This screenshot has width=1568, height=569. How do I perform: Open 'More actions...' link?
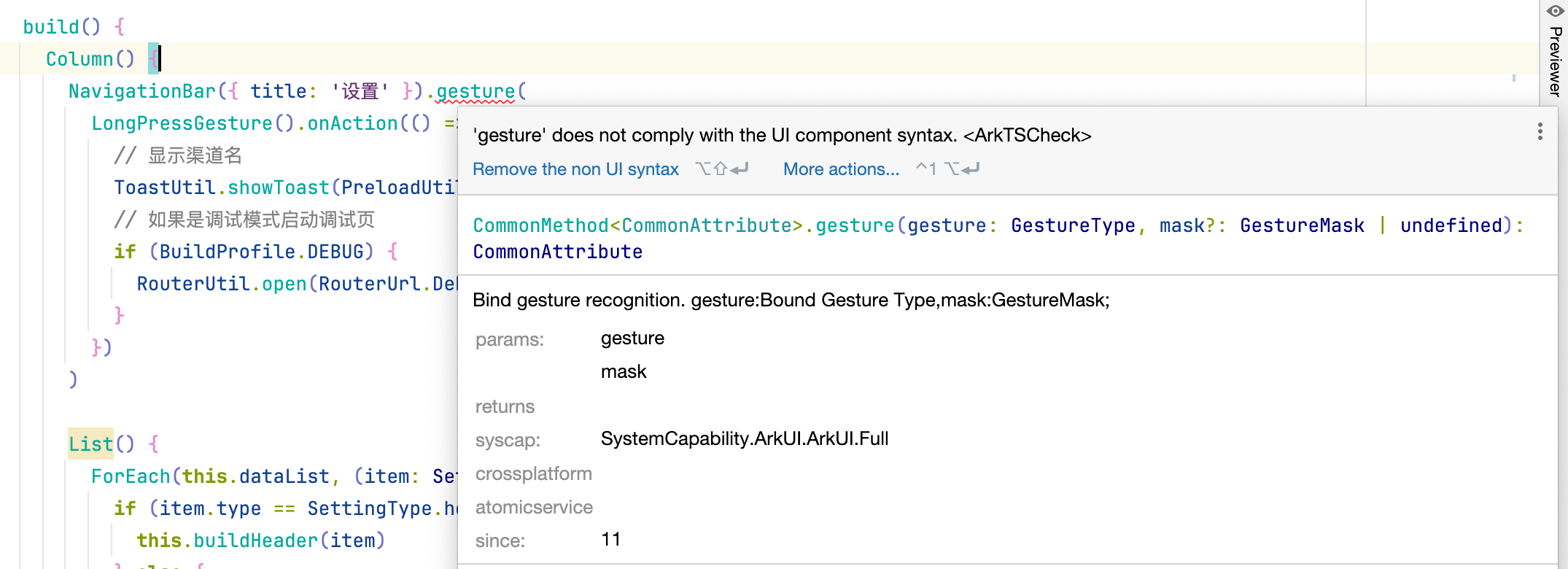[x=841, y=169]
